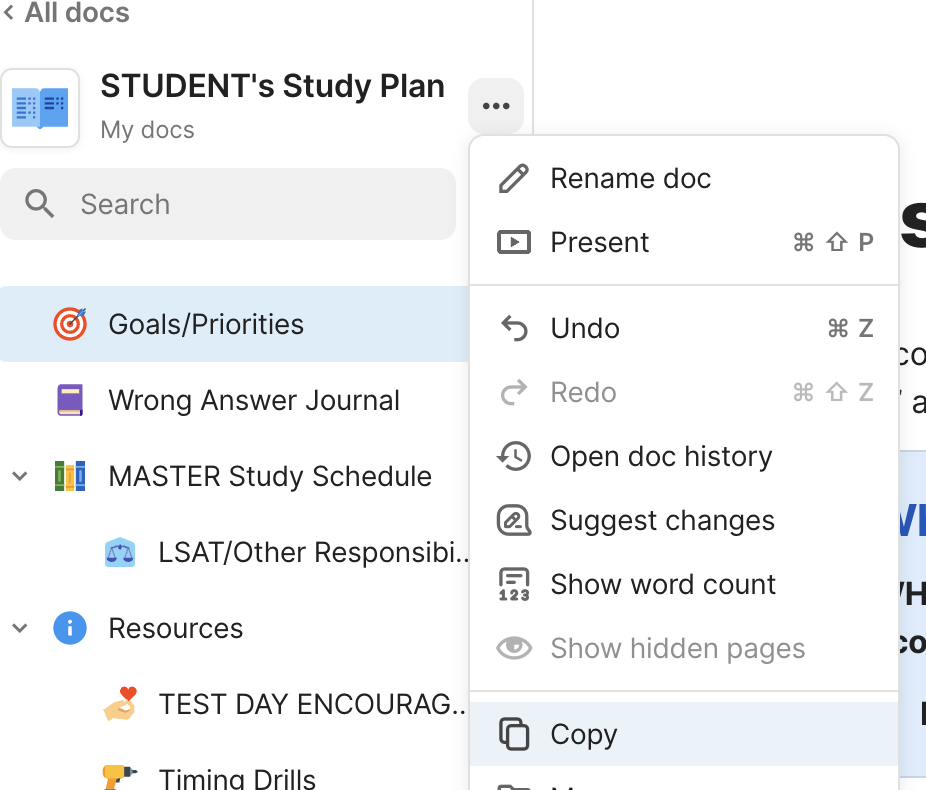Click the blue info icon beside Resources
Viewport: 926px width, 790px height.
pyautogui.click(x=70, y=628)
